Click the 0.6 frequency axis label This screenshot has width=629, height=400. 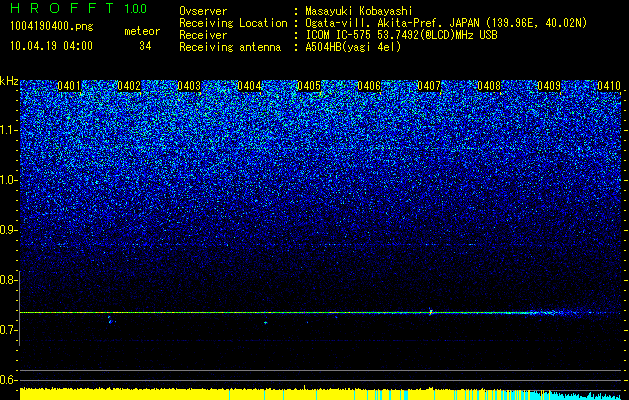coord(8,380)
